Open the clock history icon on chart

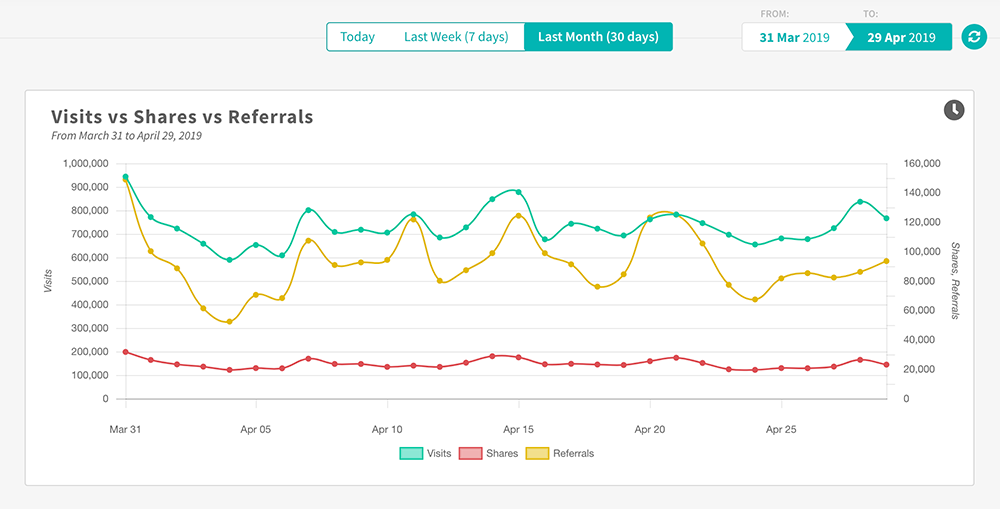click(x=954, y=110)
